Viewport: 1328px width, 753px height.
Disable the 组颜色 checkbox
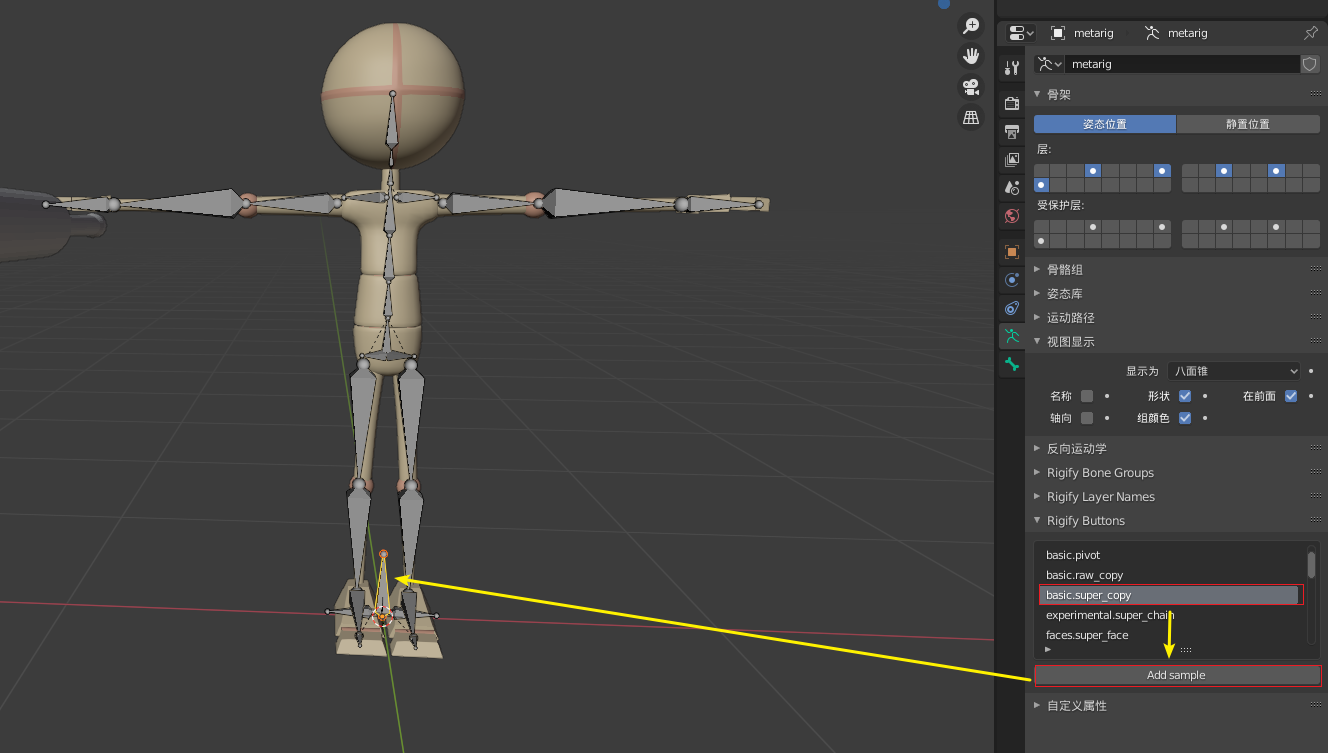pos(1185,418)
